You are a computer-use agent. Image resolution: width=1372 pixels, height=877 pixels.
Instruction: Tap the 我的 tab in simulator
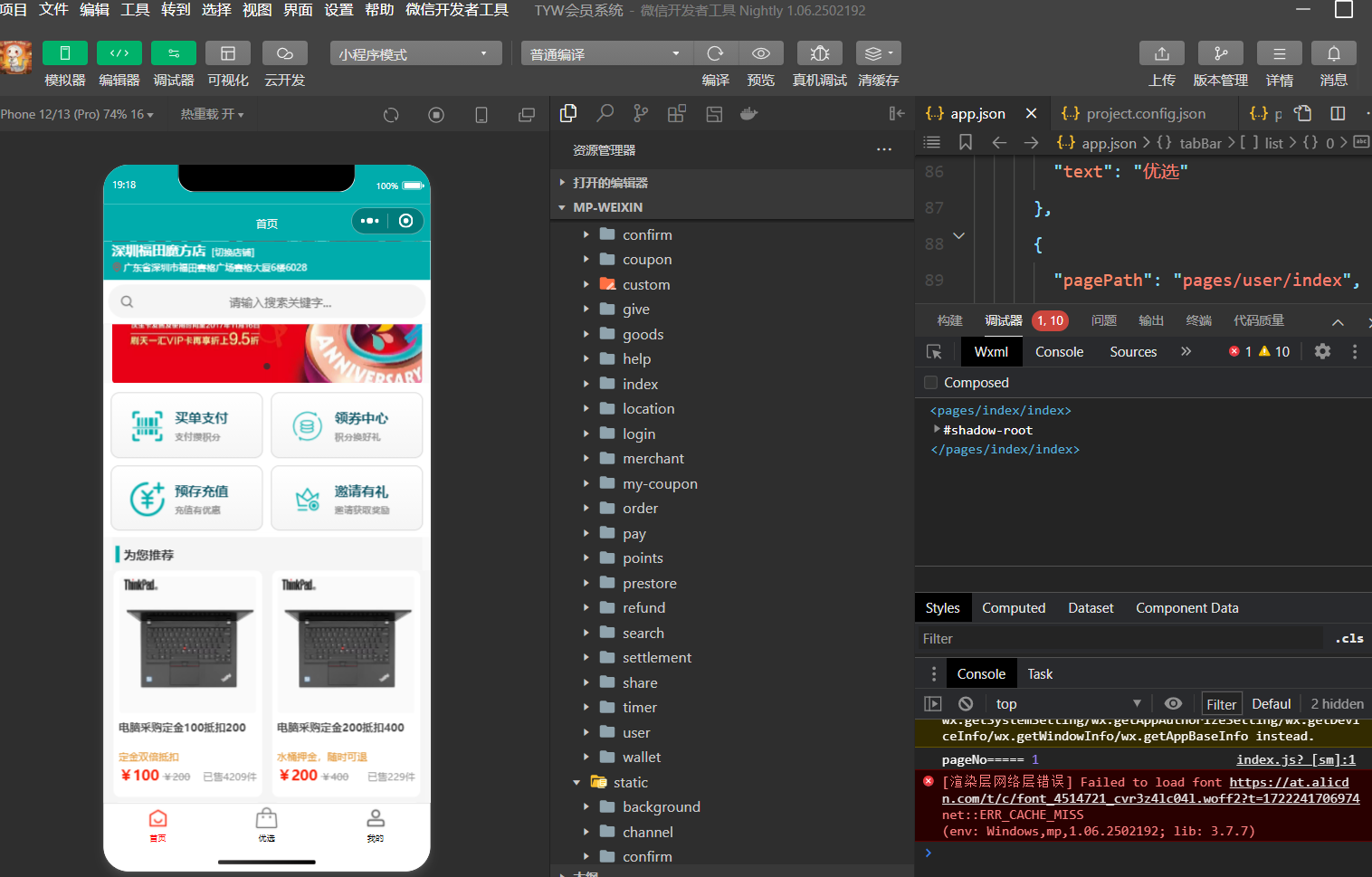click(x=375, y=825)
